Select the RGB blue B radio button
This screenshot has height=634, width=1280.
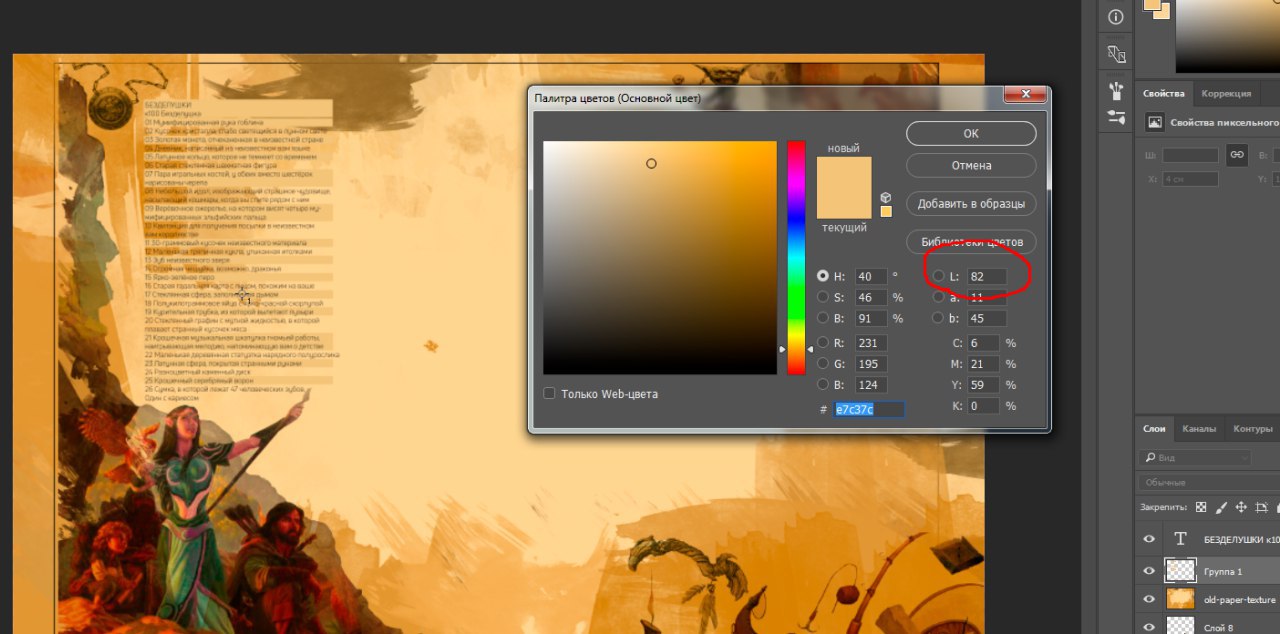(823, 385)
